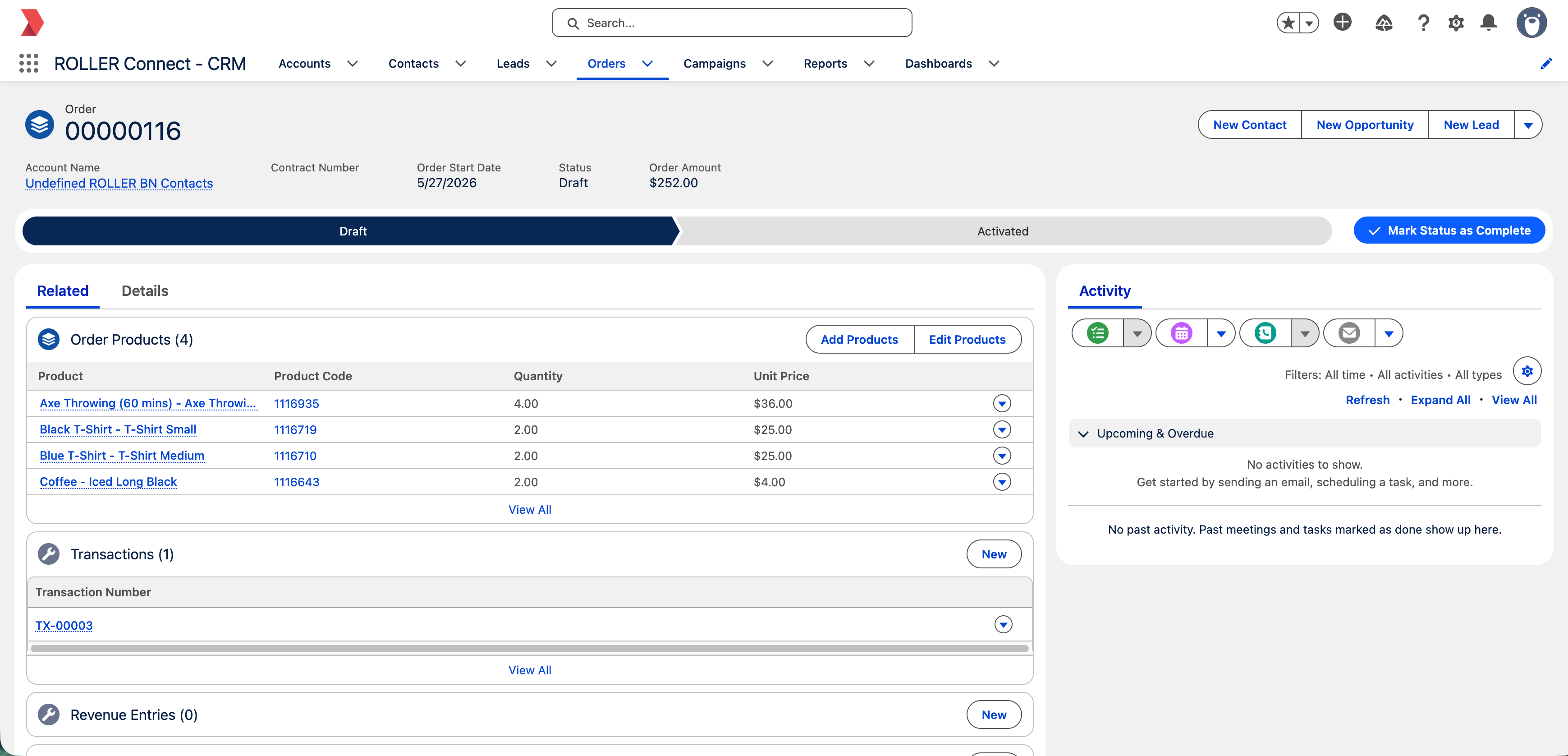Open Orders tab dropdown chevron
The image size is (1568, 756).
tap(648, 63)
